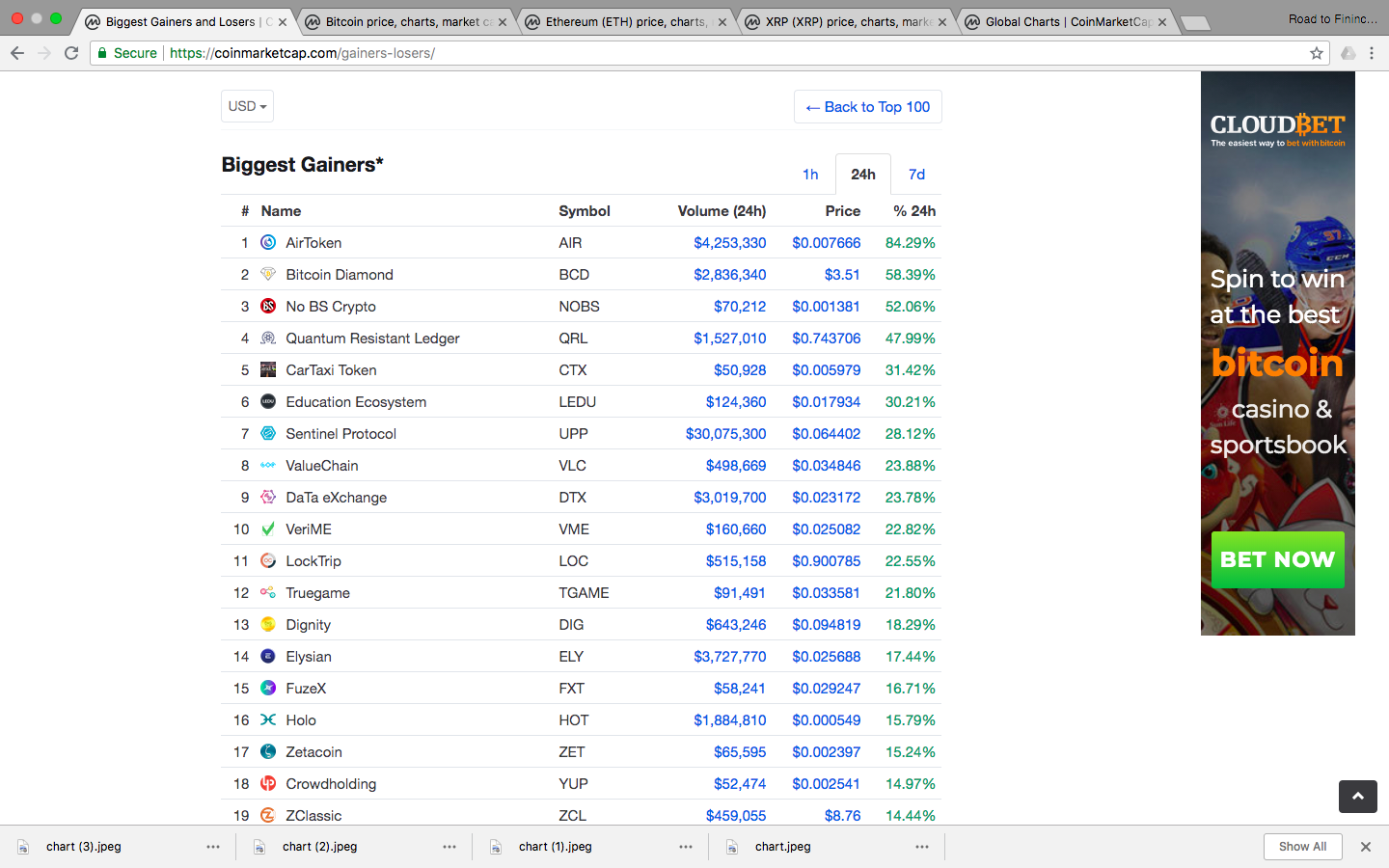The height and width of the screenshot is (868, 1389).
Task: Open the Bitcoin Diamond name link
Action: coord(340,275)
